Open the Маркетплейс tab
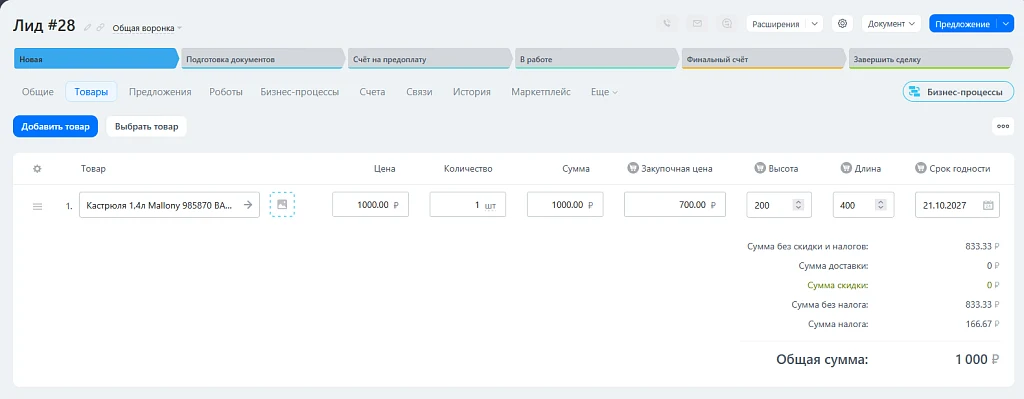This screenshot has height=399, width=1024. pyautogui.click(x=541, y=92)
